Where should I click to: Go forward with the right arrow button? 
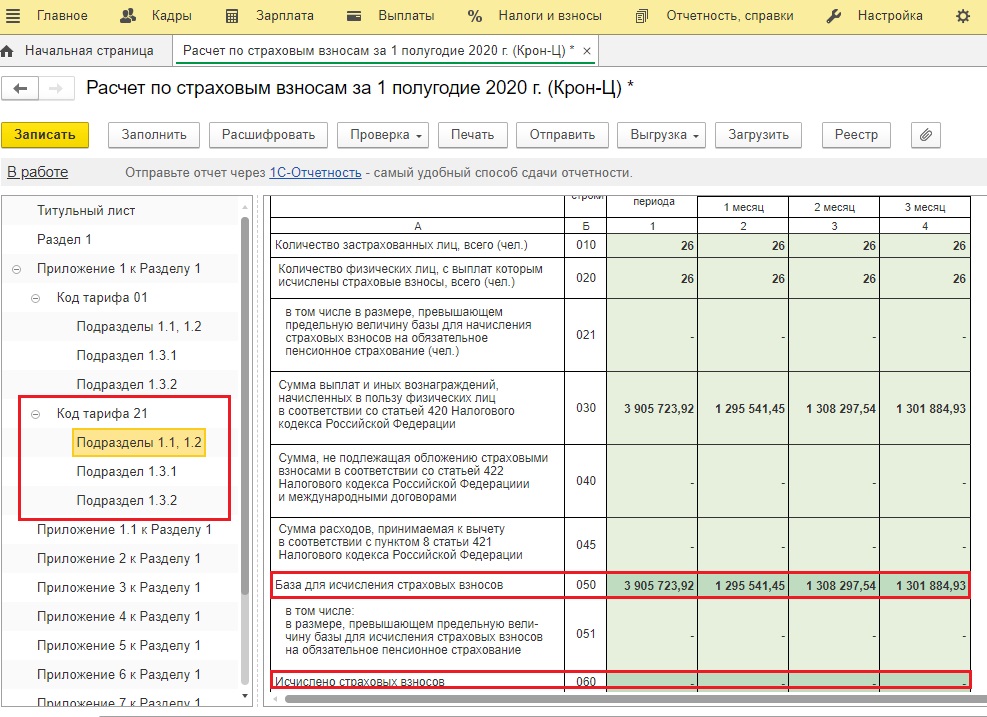click(56, 88)
